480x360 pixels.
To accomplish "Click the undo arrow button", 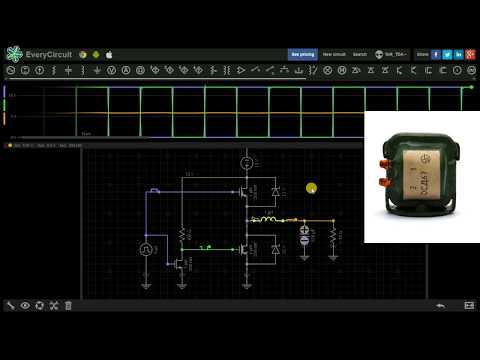I will point(441,305).
